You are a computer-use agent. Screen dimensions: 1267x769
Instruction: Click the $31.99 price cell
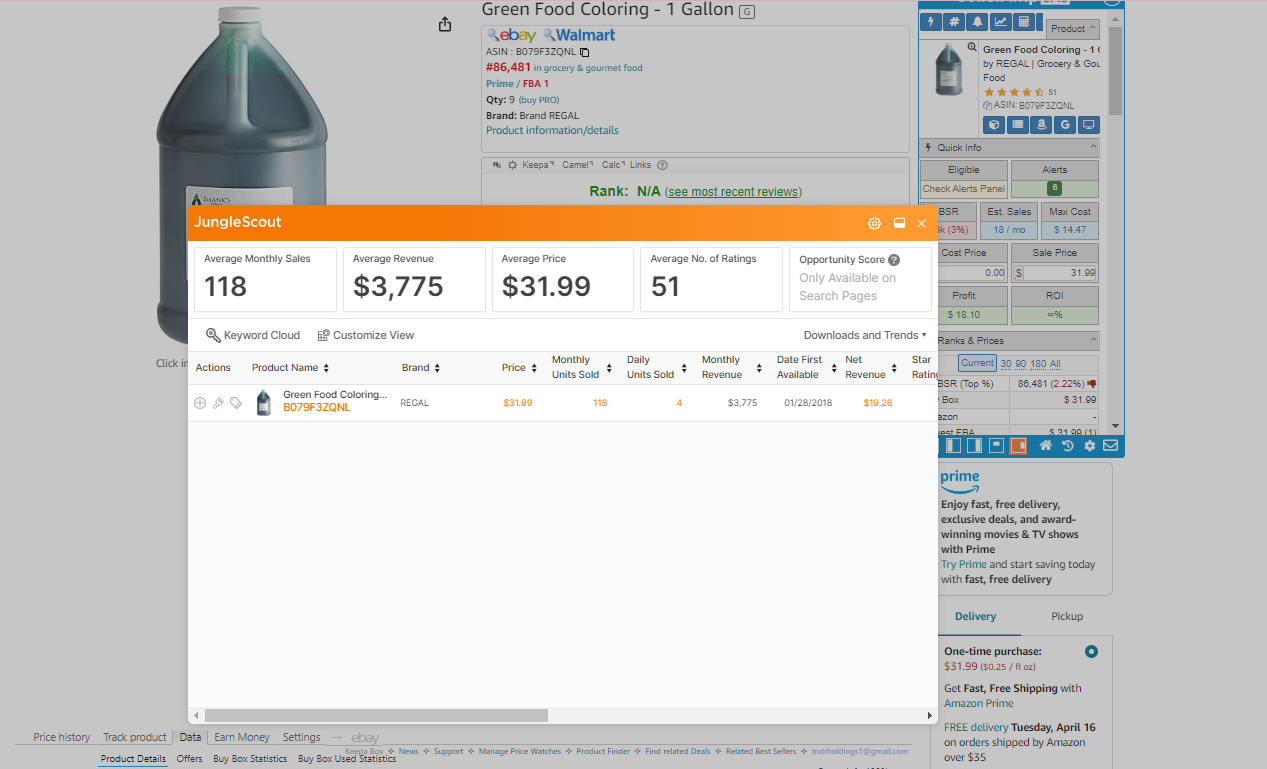pyautogui.click(x=517, y=403)
